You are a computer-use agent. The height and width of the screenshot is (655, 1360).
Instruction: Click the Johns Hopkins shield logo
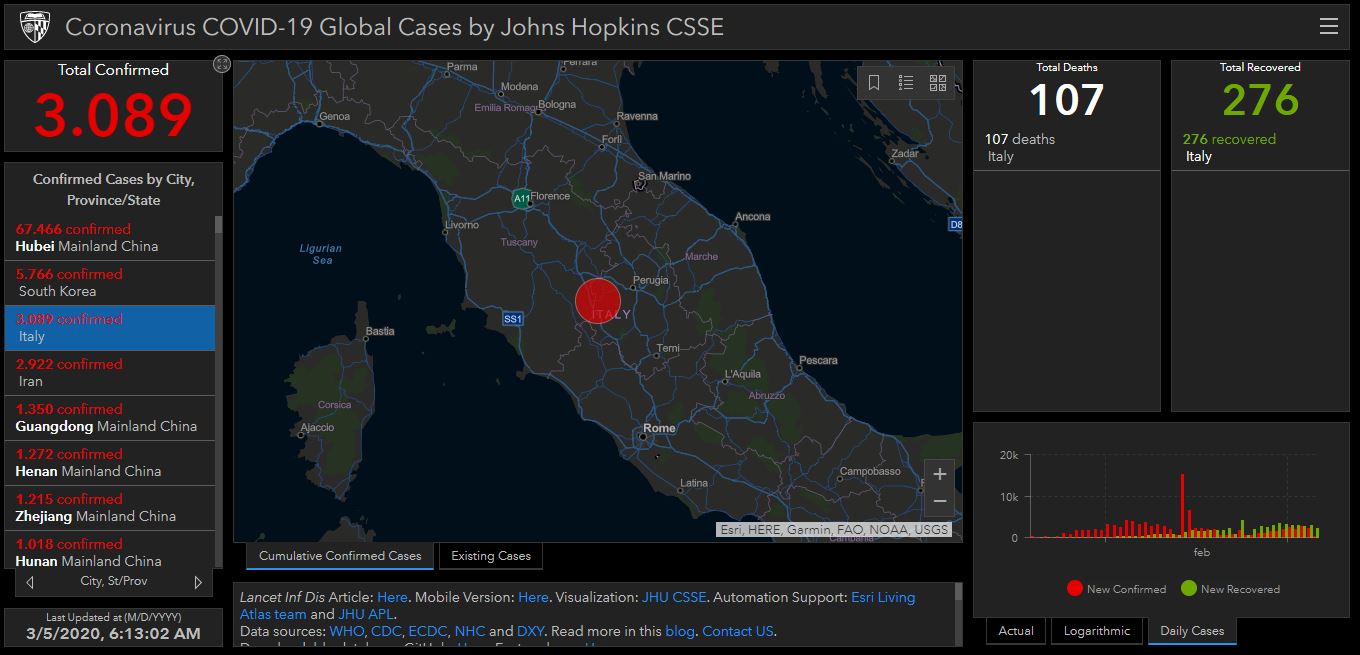point(34,27)
